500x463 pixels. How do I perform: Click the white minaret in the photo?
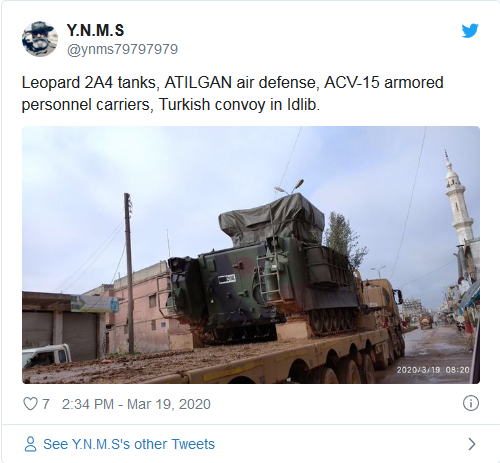coord(458,200)
